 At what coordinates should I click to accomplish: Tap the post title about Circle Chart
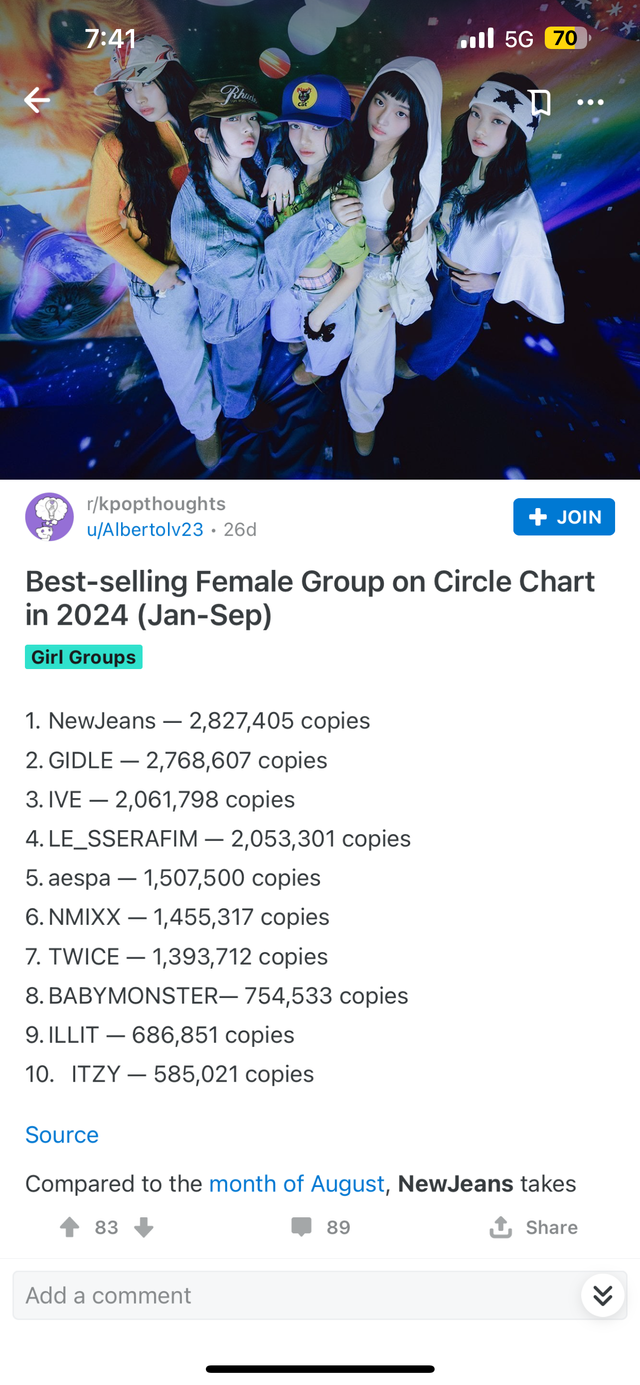coord(310,598)
